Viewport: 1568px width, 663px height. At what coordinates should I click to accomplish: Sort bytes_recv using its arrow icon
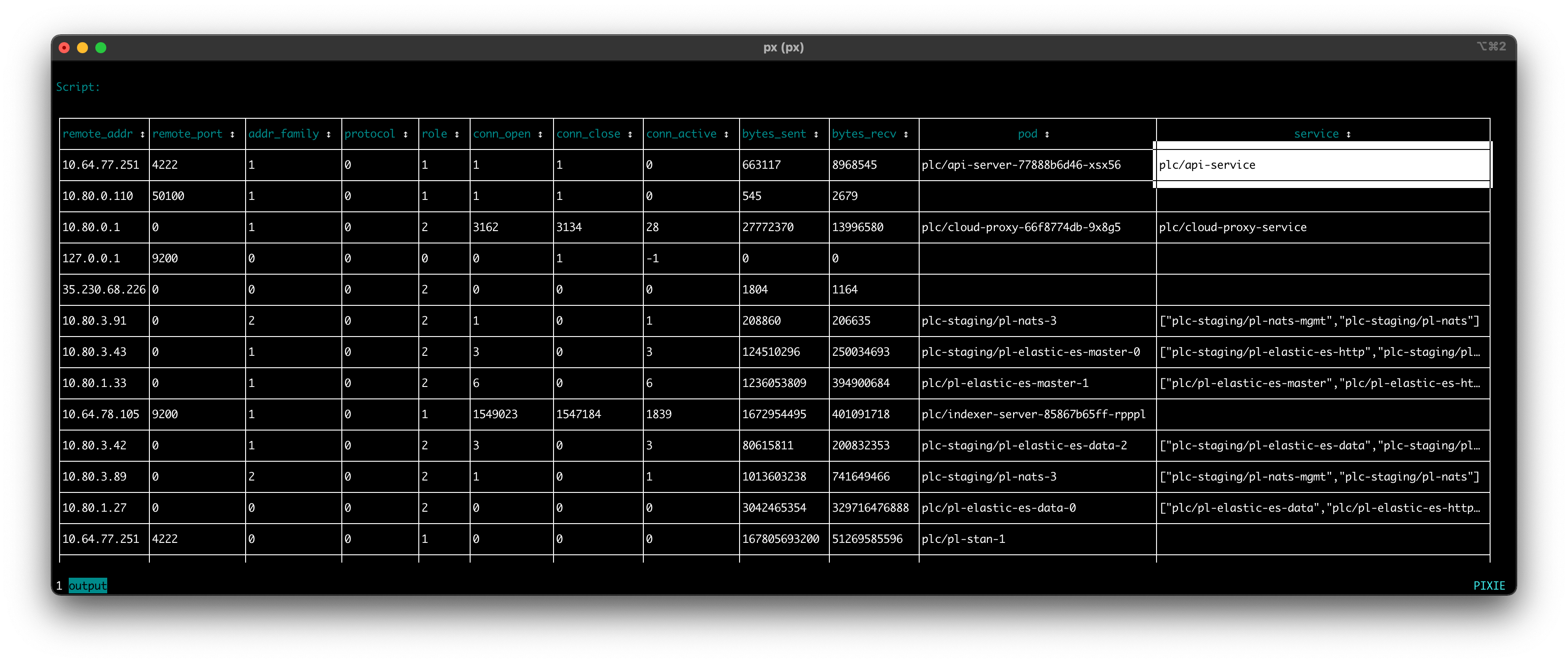[x=906, y=134]
